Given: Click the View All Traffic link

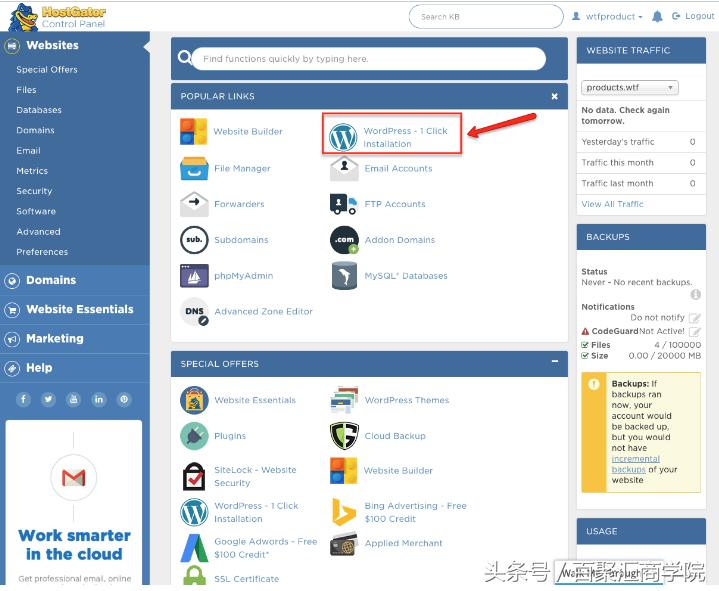Looking at the screenshot, I should click(613, 204).
